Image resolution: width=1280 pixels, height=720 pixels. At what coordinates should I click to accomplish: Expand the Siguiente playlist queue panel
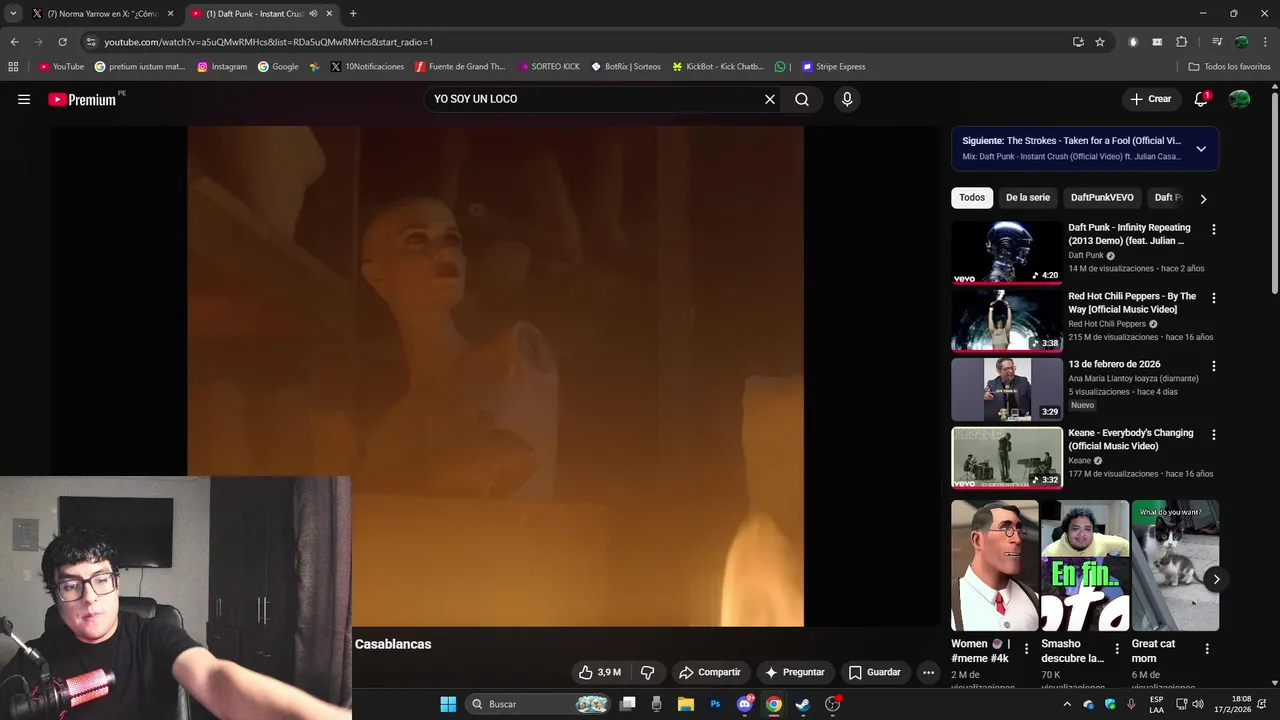click(1201, 148)
